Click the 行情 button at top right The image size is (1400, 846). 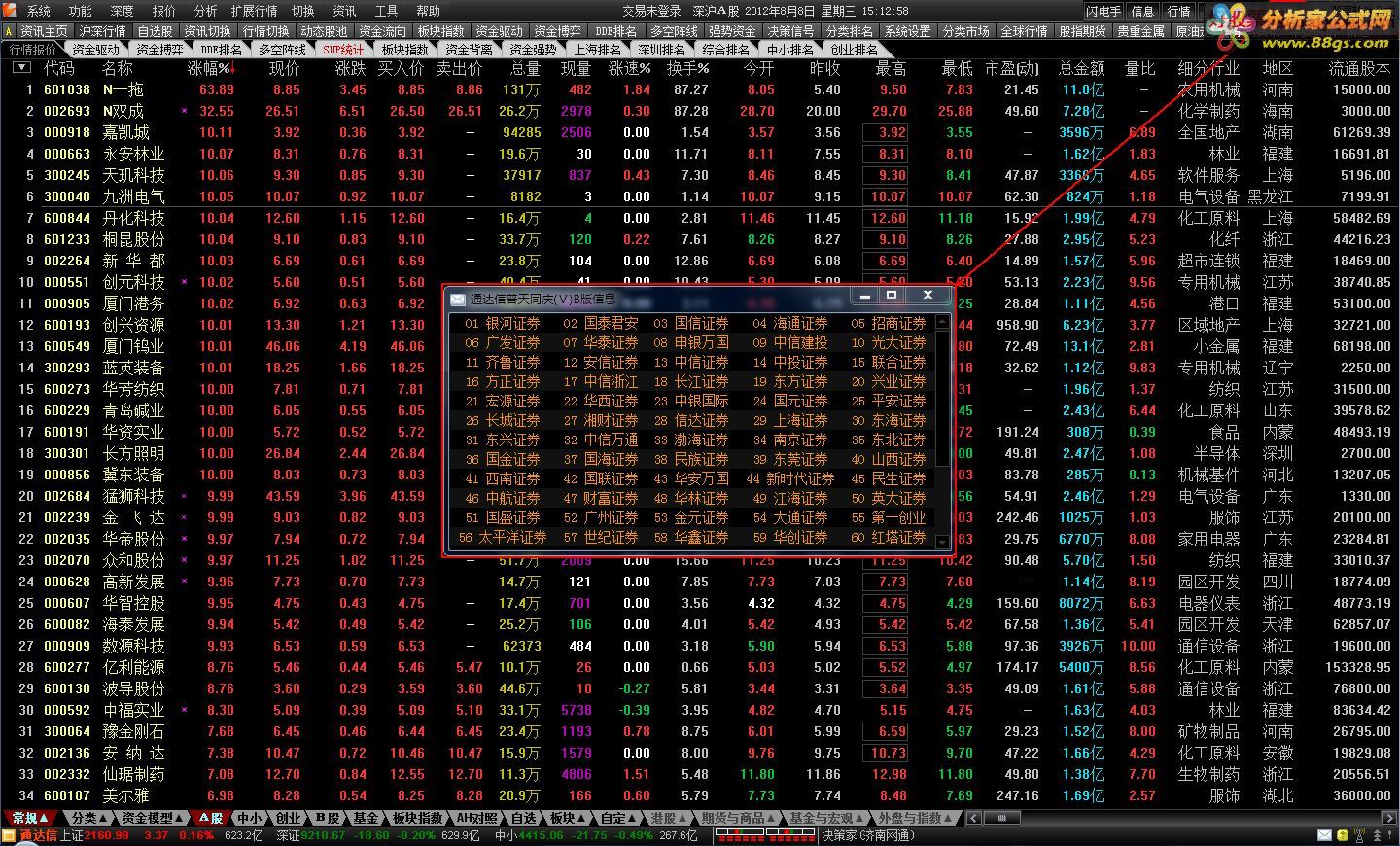coord(1178,11)
